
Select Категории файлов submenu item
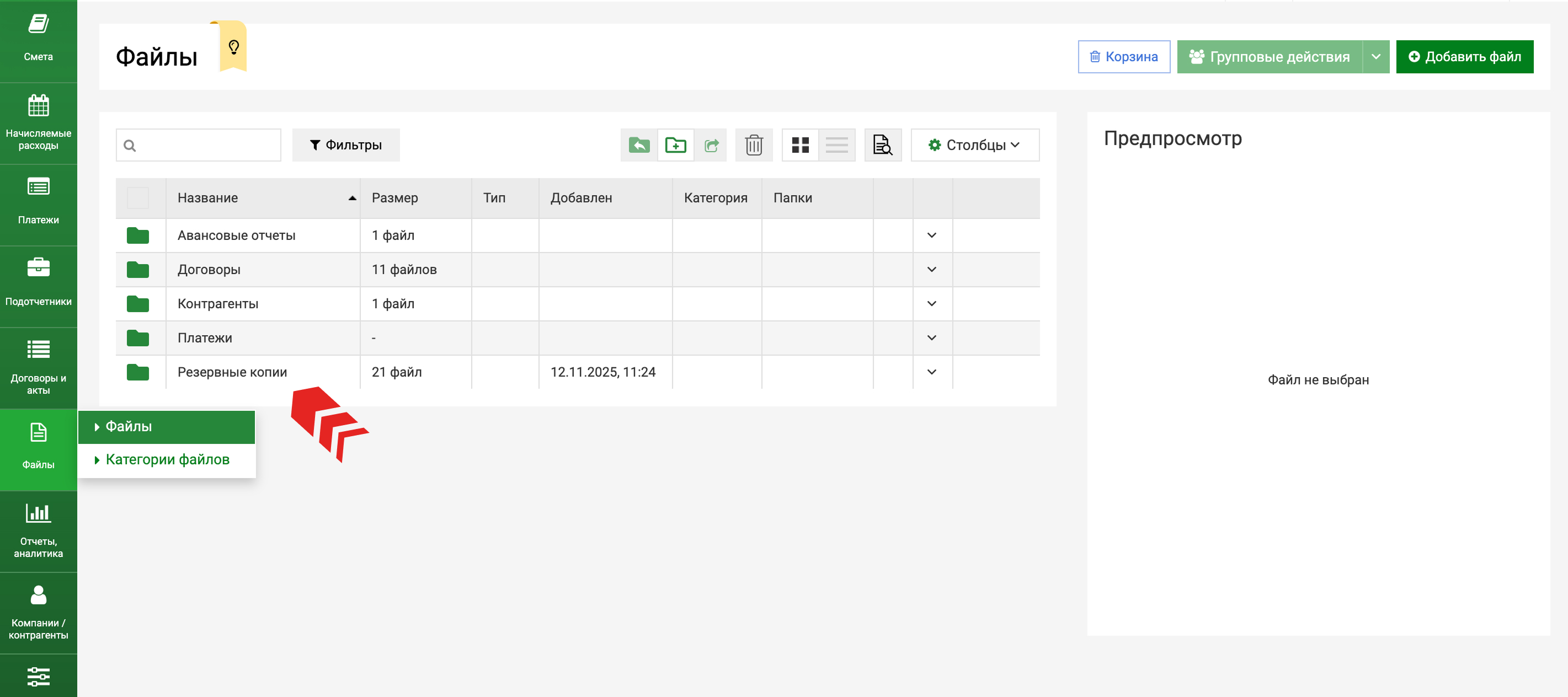(167, 460)
